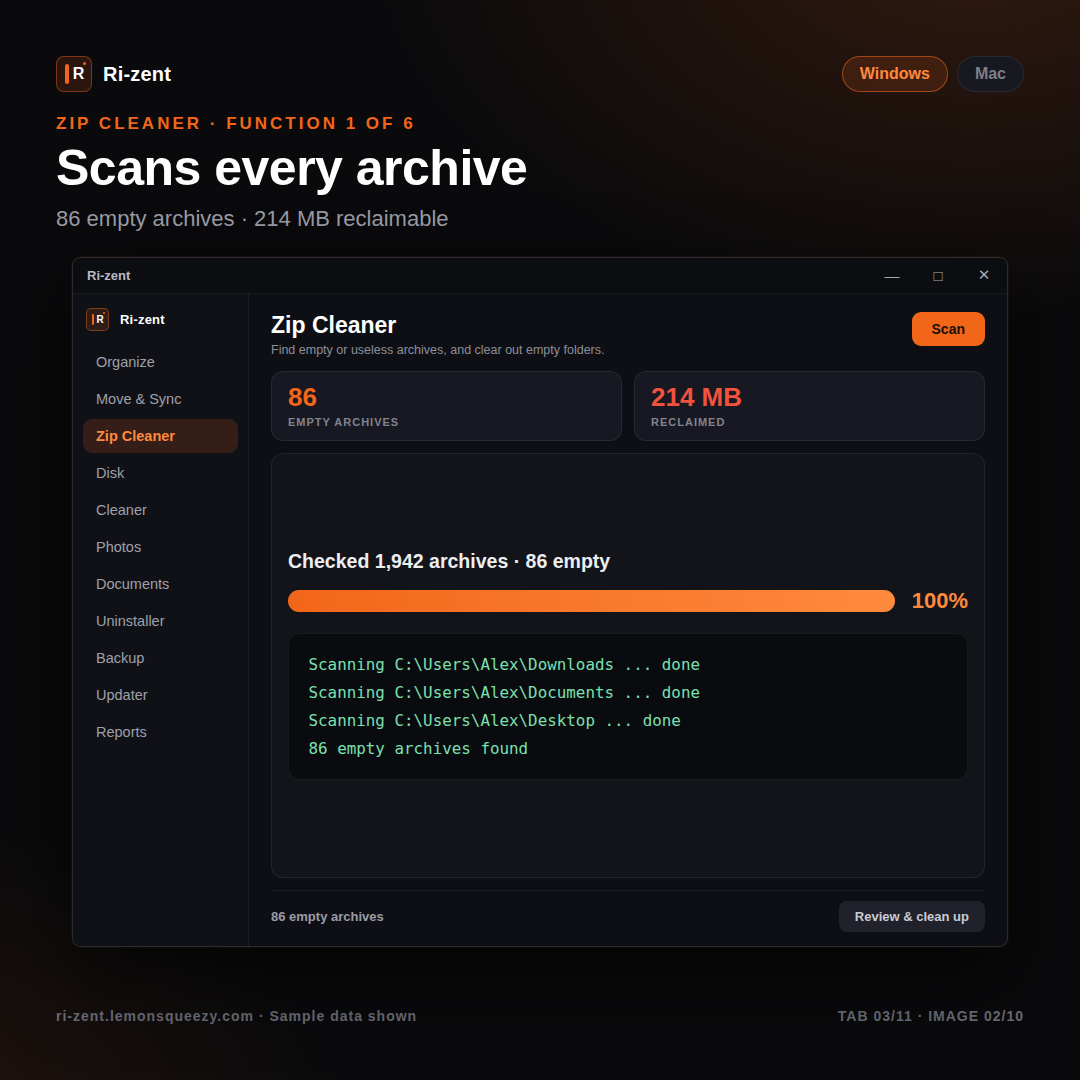
Task: Maximize the Ri-zent window
Action: pyautogui.click(x=938, y=276)
